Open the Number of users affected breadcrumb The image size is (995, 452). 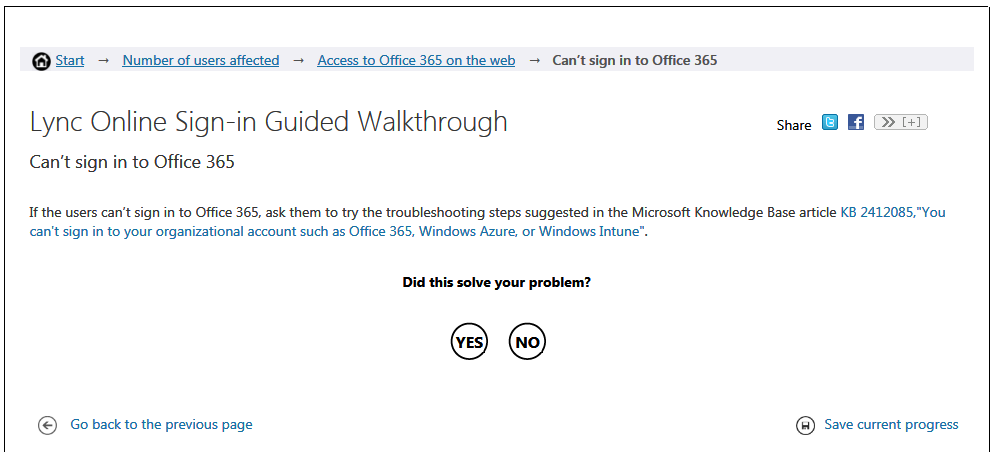[200, 60]
